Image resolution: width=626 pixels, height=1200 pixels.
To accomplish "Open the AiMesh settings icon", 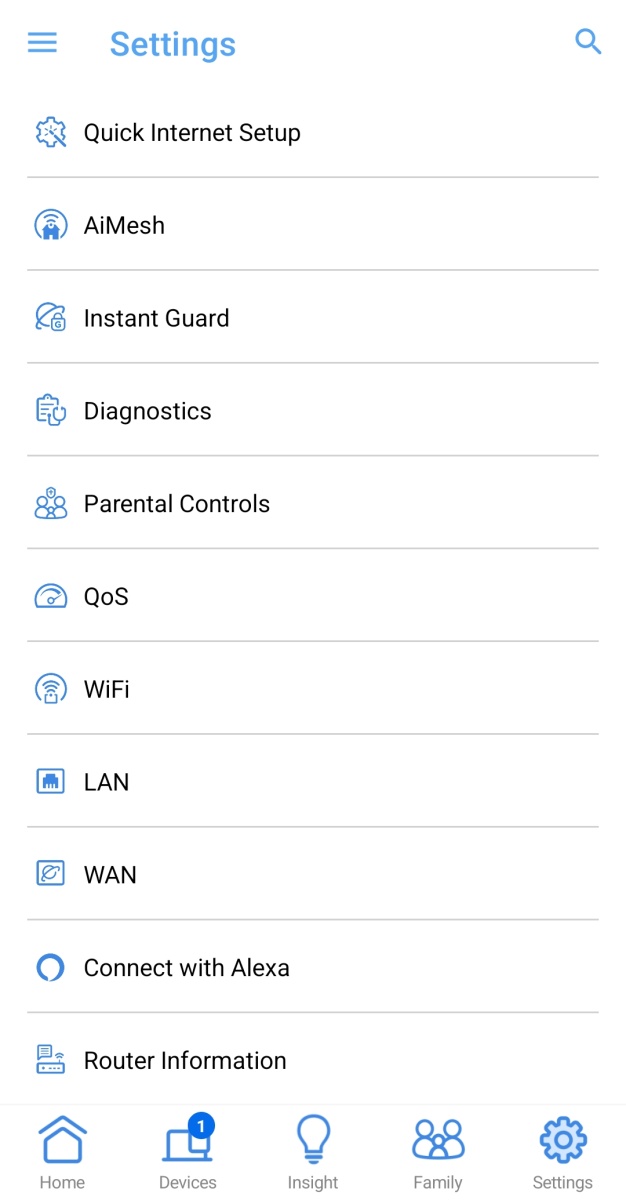I will coord(50,224).
